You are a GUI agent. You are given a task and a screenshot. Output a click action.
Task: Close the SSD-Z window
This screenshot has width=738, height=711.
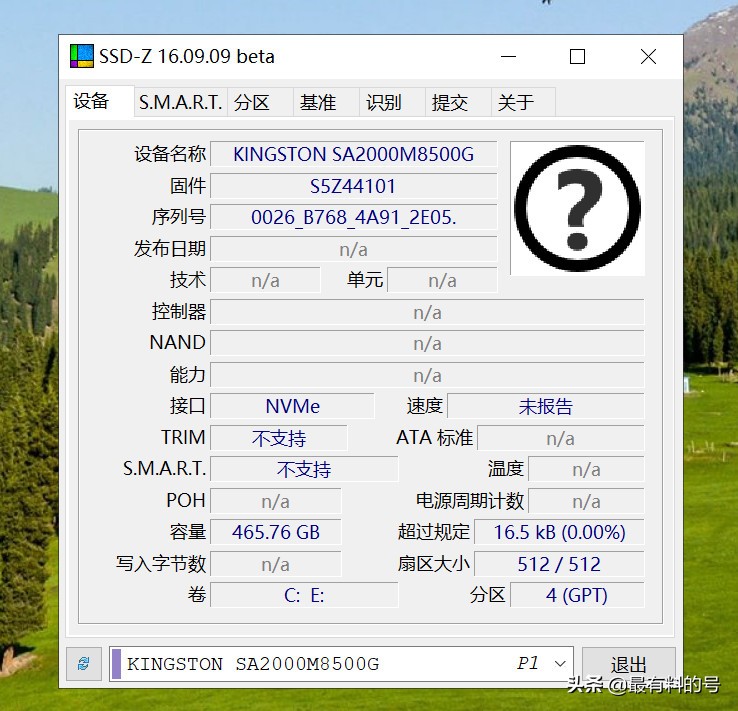coord(648,57)
